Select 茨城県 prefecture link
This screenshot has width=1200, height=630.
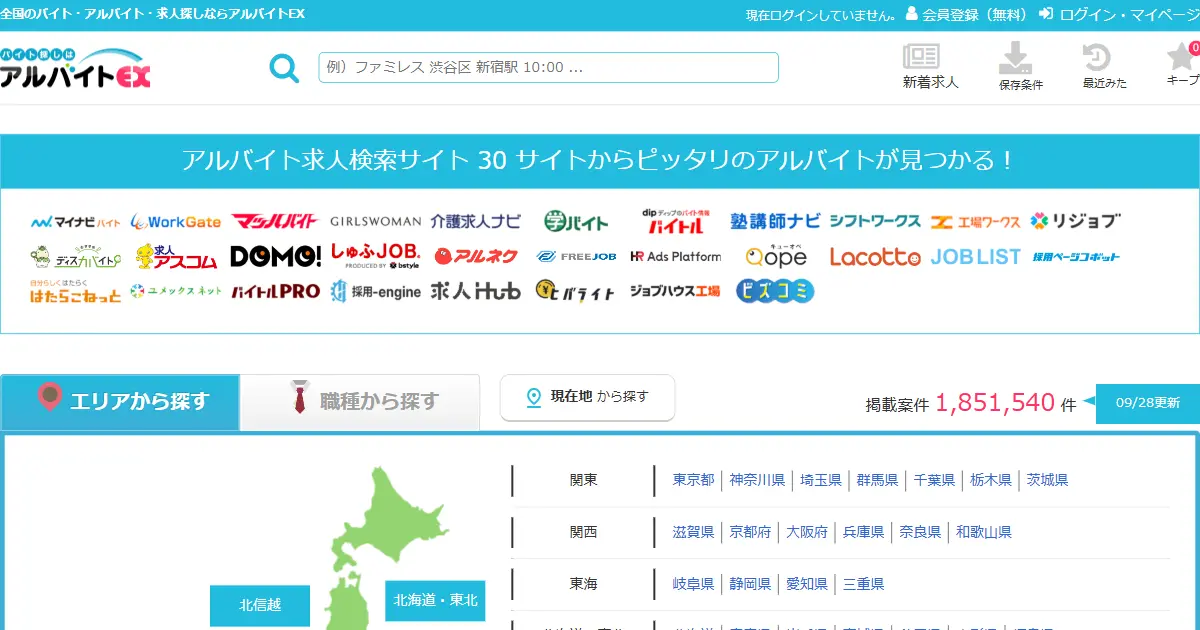pyautogui.click(x=1047, y=480)
